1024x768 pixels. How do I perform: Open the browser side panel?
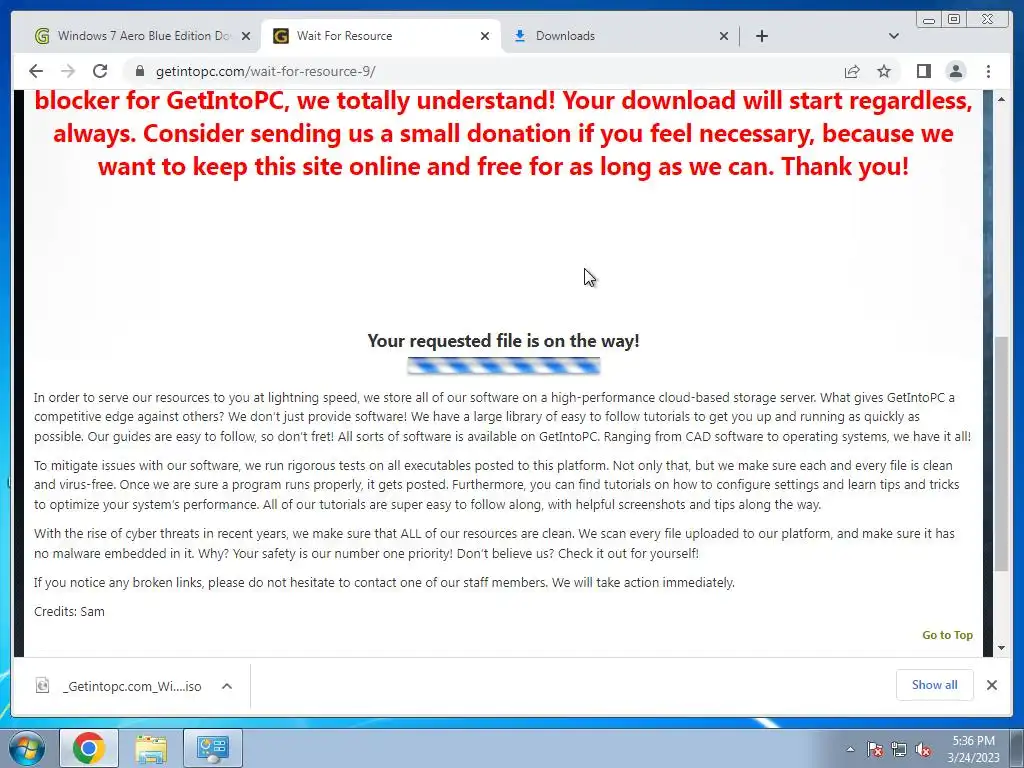[x=923, y=71]
